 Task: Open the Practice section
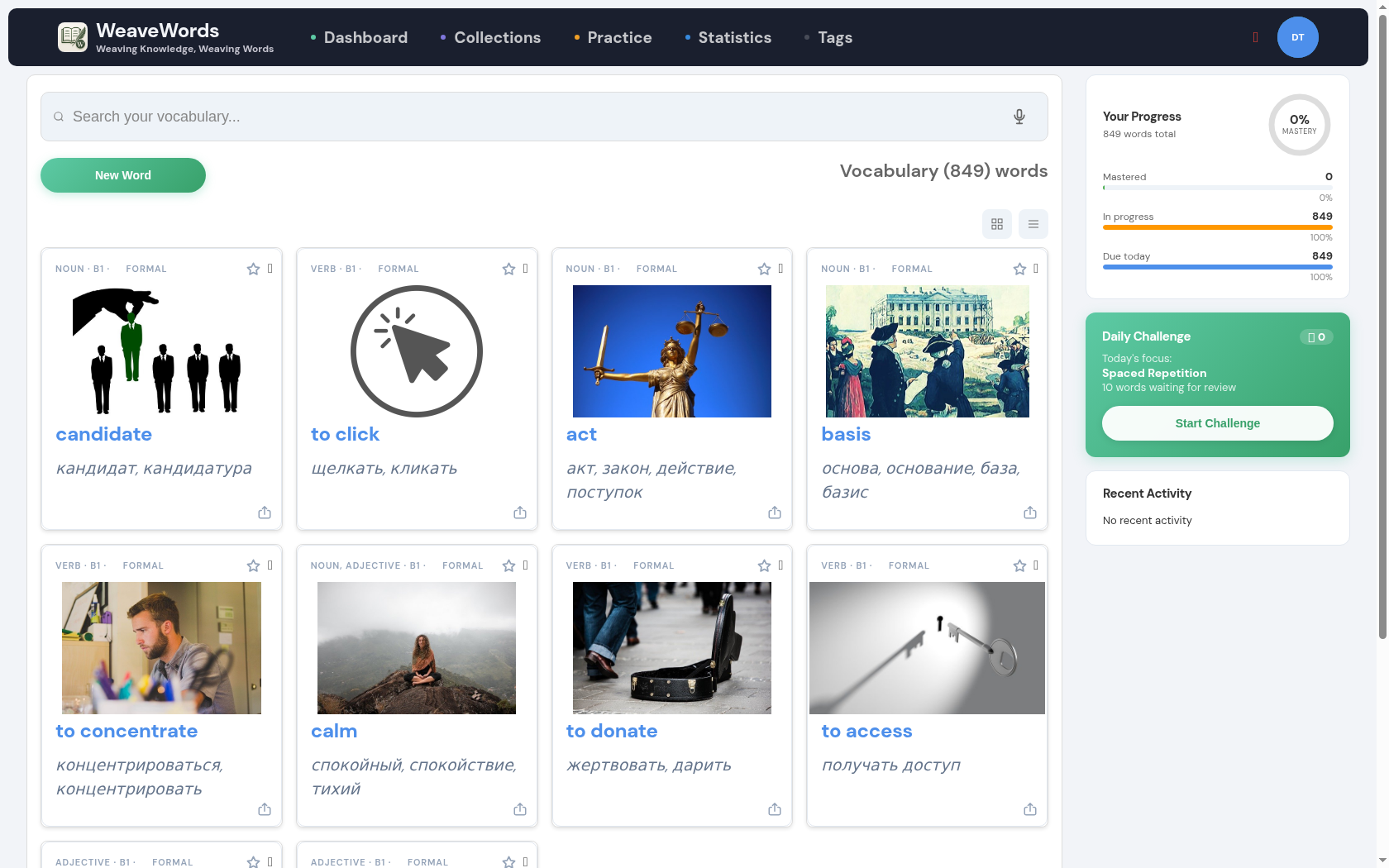click(613, 37)
